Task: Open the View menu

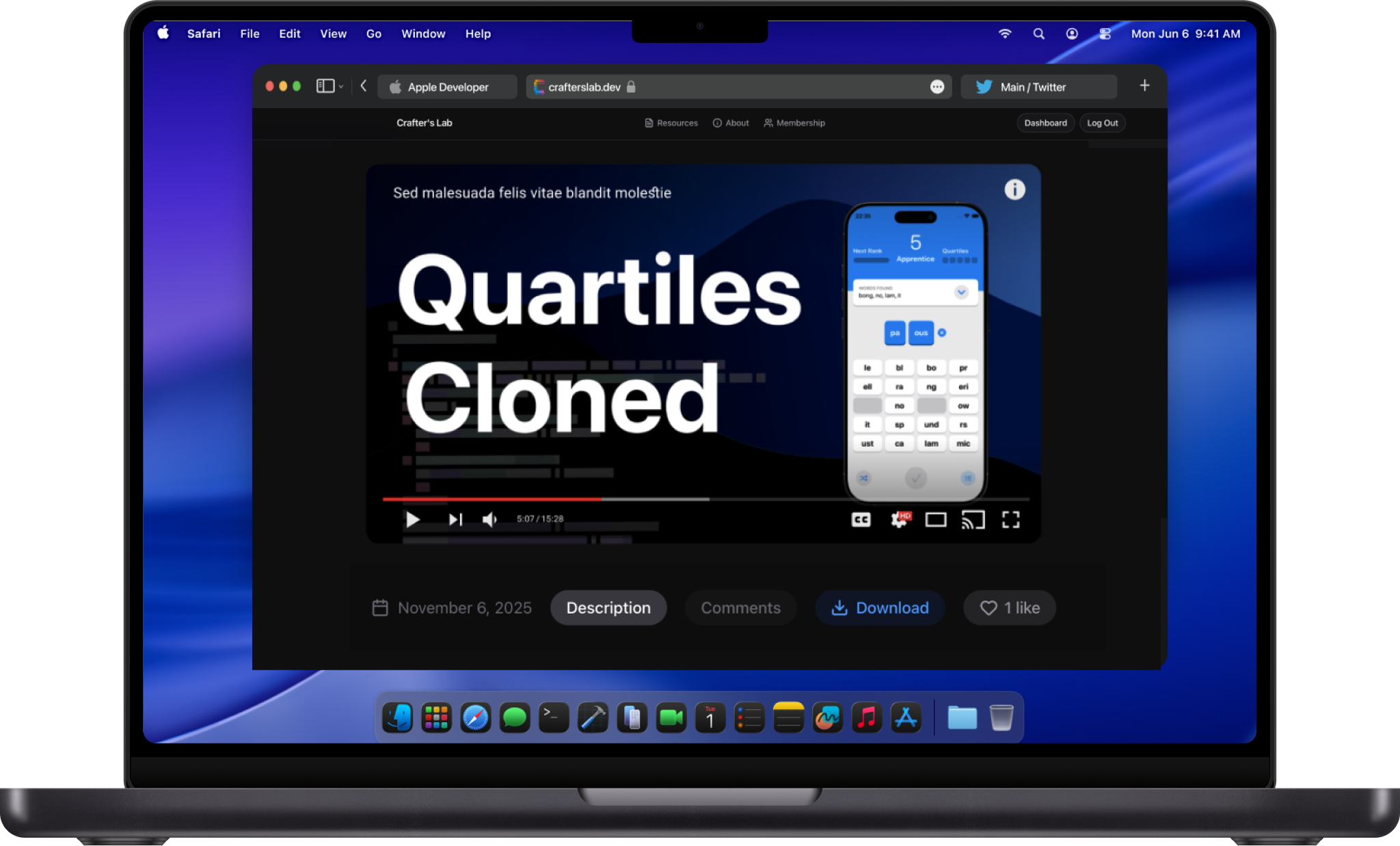Action: (x=333, y=34)
